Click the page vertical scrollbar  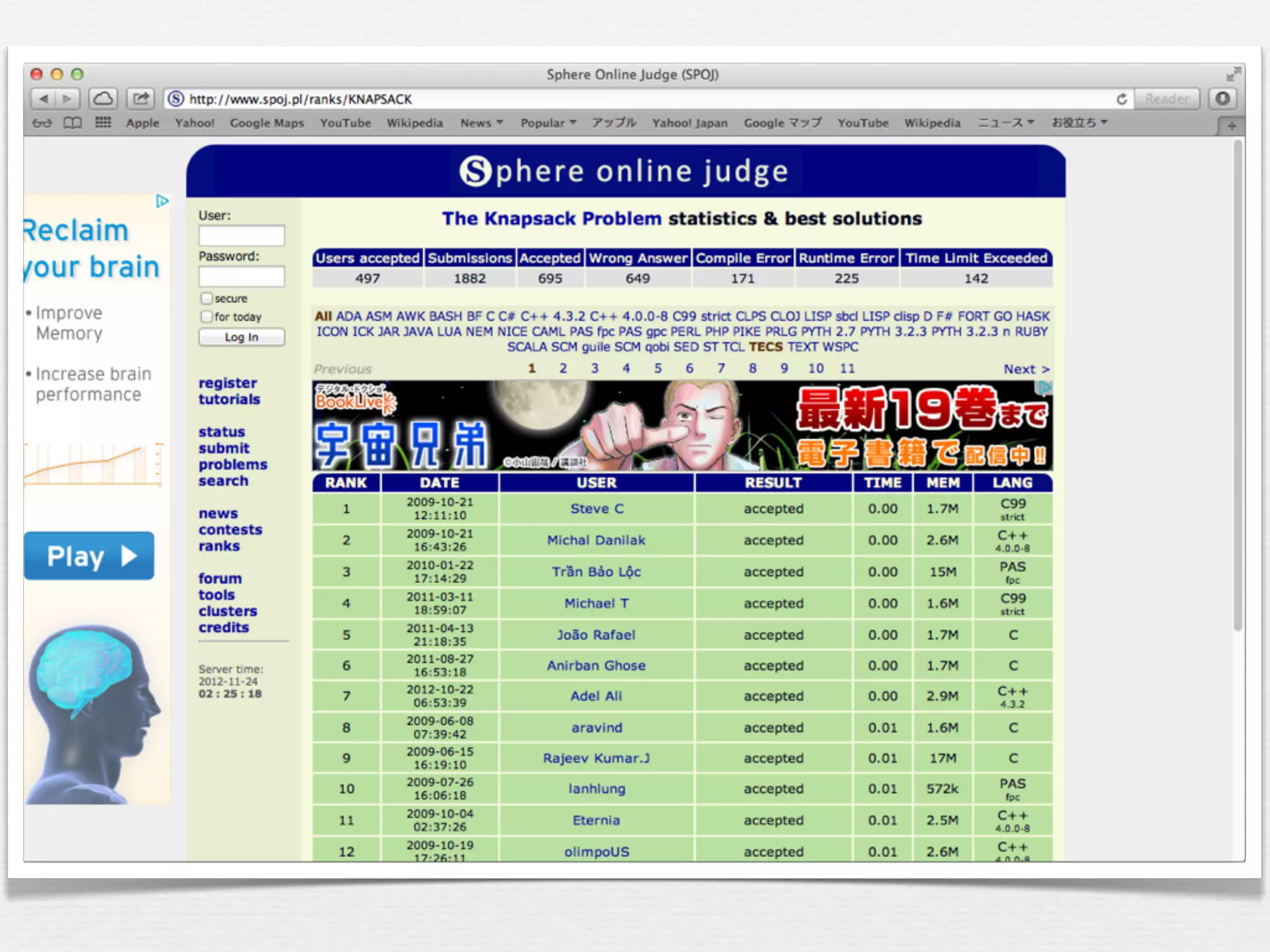click(1237, 384)
